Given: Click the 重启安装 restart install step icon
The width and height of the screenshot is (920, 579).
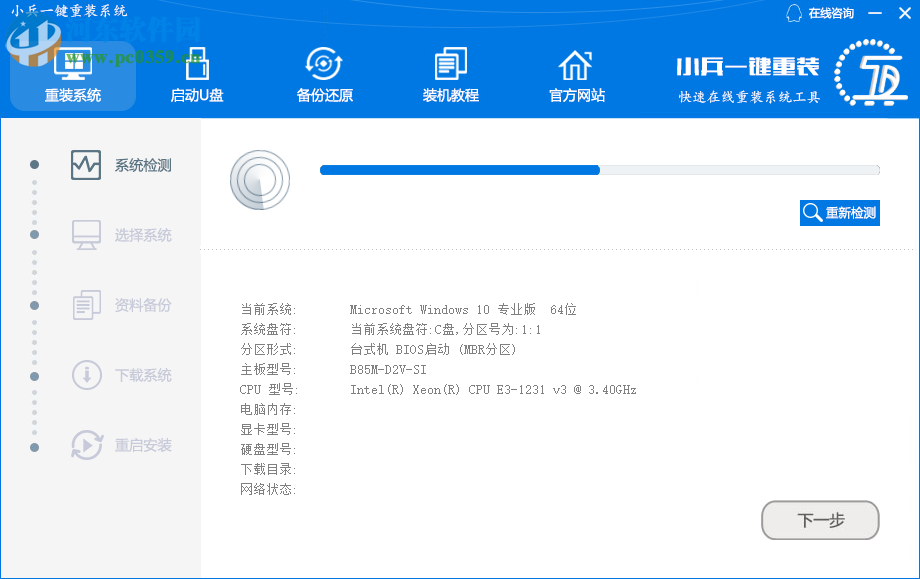Looking at the screenshot, I should (85, 446).
